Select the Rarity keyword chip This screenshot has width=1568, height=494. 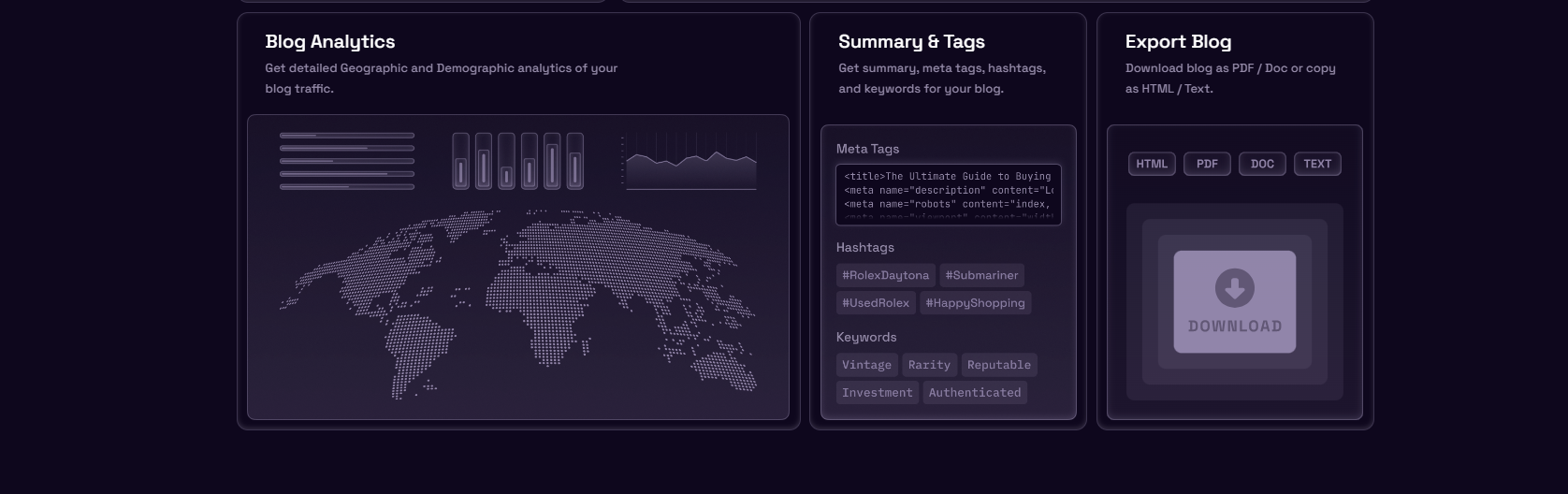[x=929, y=365]
